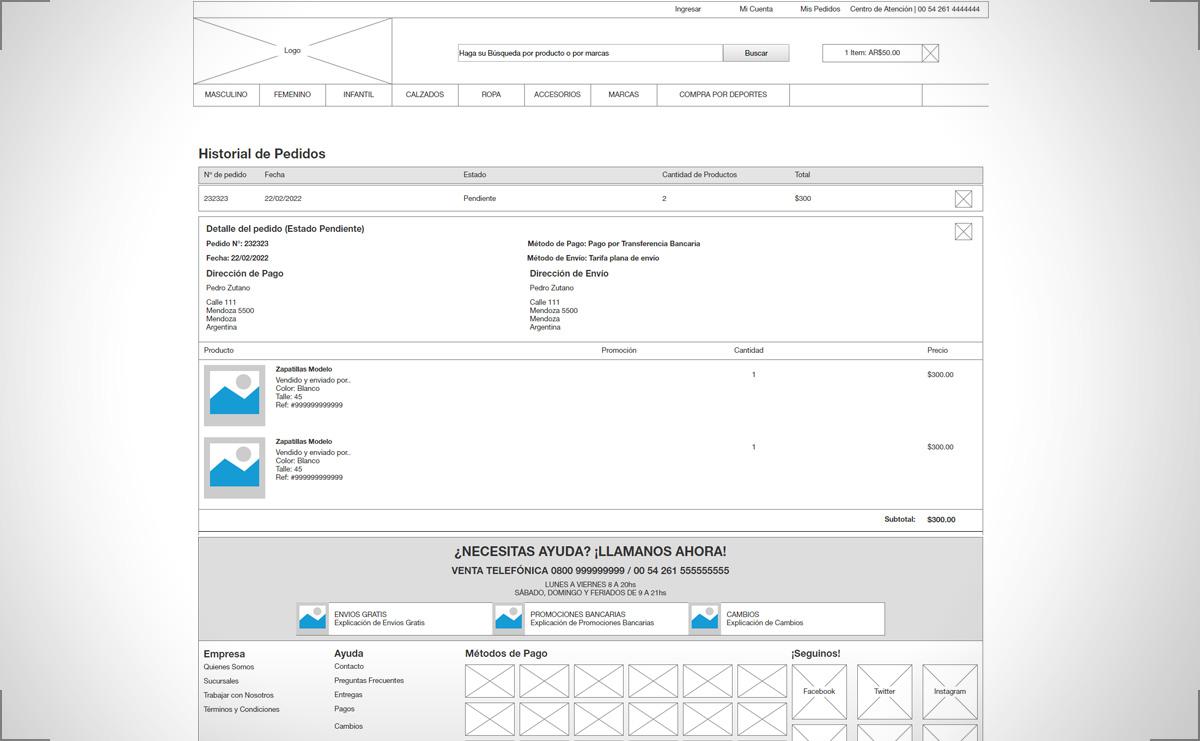Click the Contacto help link
This screenshot has height=741, width=1200.
[349, 666]
